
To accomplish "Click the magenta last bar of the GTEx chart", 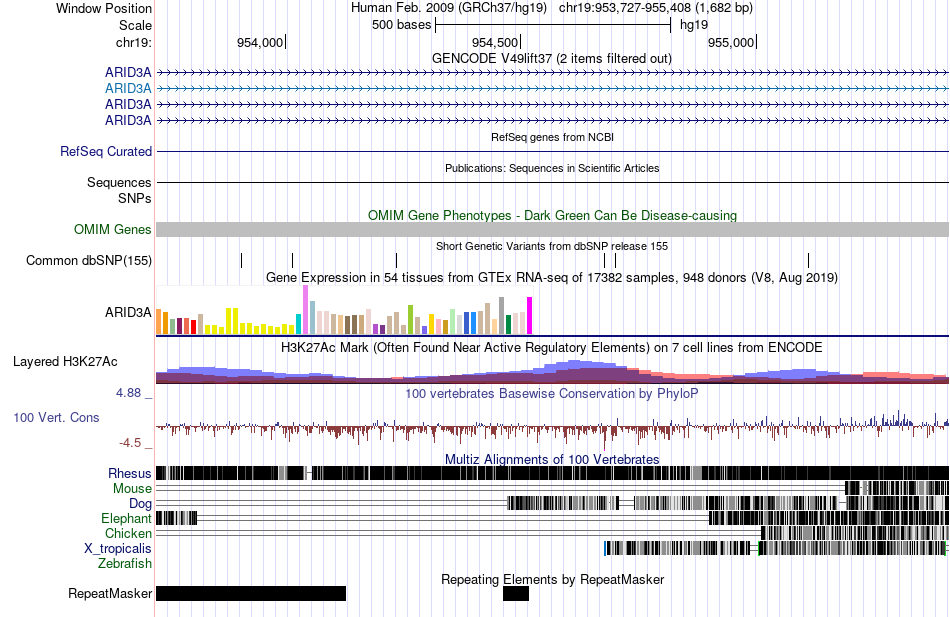I will pos(530,316).
